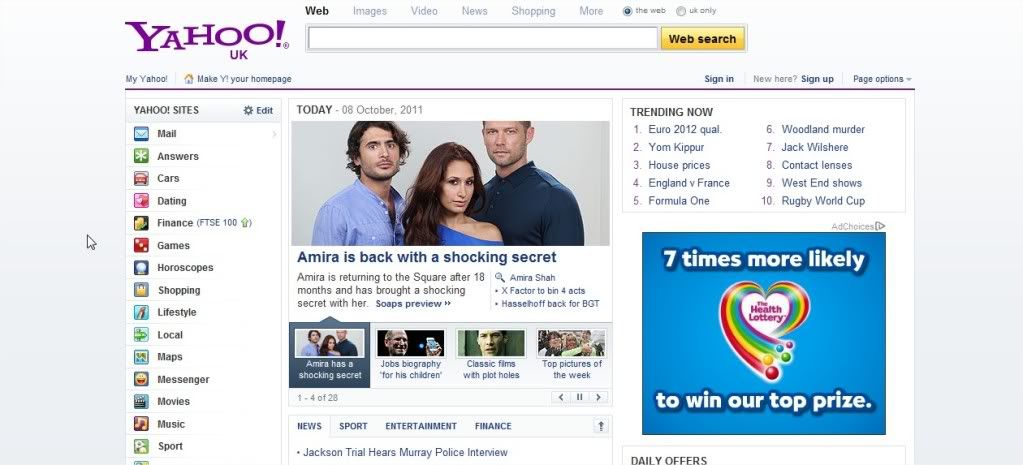Screen dimensions: 1023x465
Task: Expand the Mail flyout arrow
Action: 274,134
